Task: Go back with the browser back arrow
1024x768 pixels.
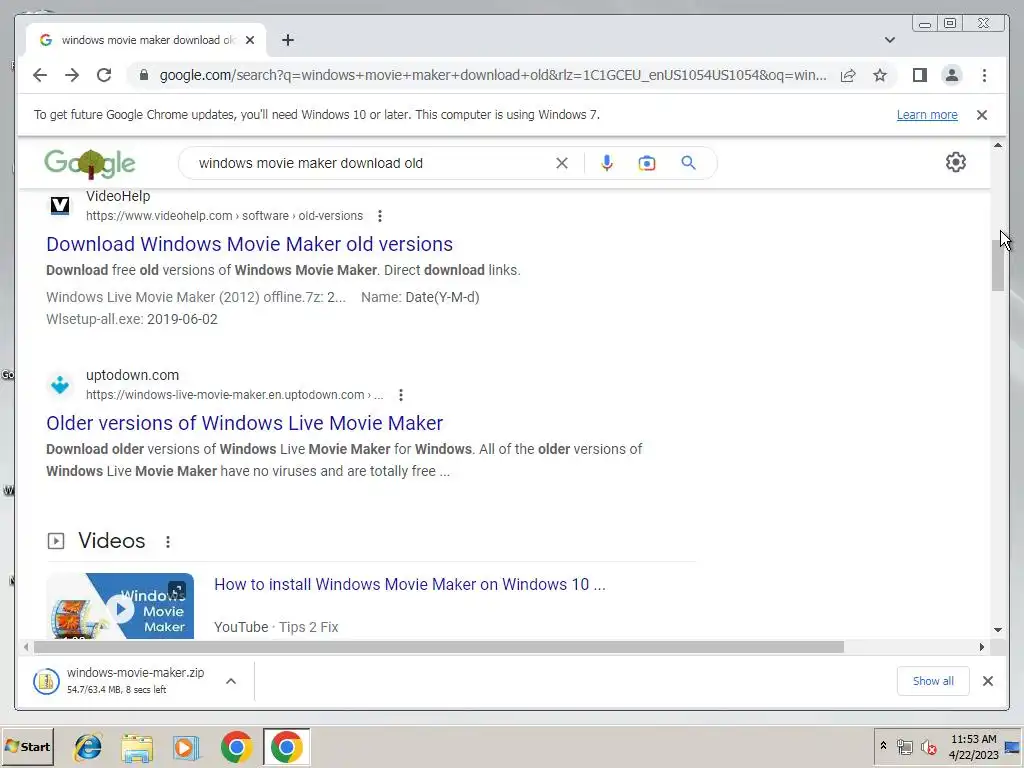Action: coord(40,75)
